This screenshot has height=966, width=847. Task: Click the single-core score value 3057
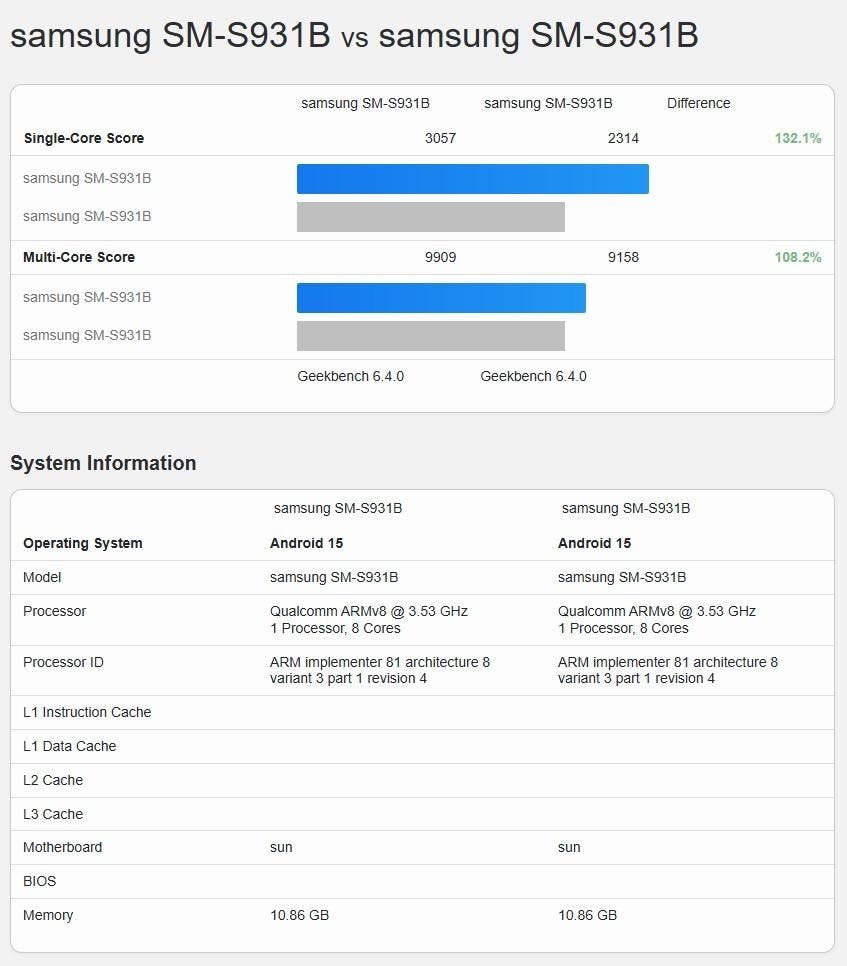coord(440,138)
